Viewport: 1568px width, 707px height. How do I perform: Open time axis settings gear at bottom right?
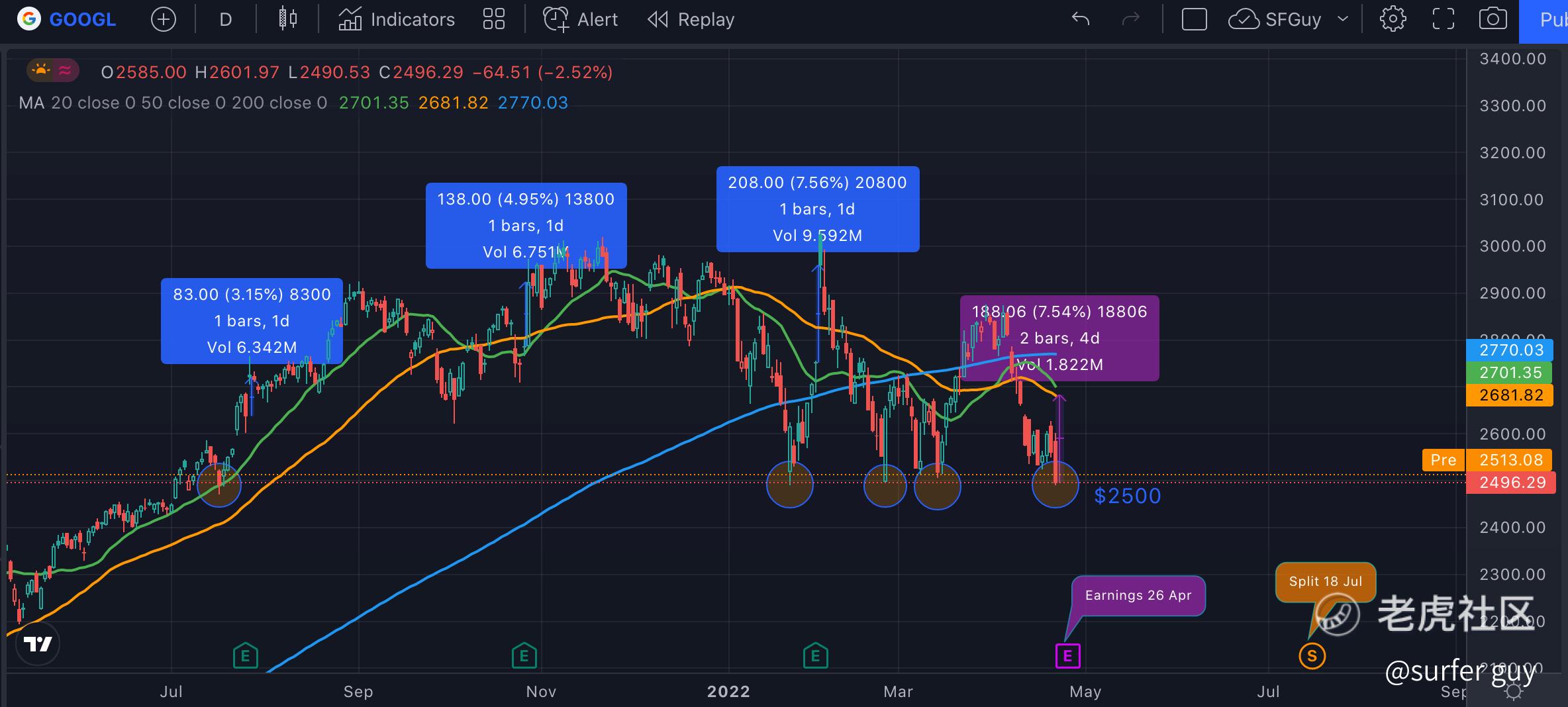(x=1513, y=692)
